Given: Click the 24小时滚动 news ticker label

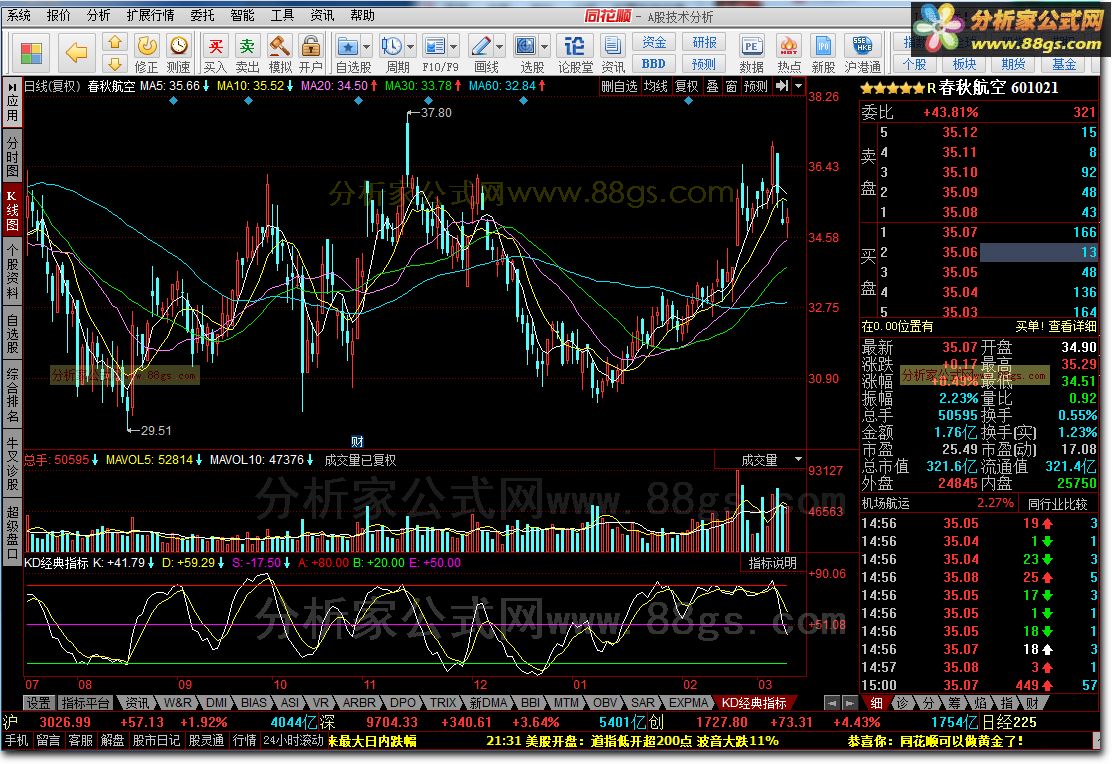Looking at the screenshot, I should coord(292,741).
